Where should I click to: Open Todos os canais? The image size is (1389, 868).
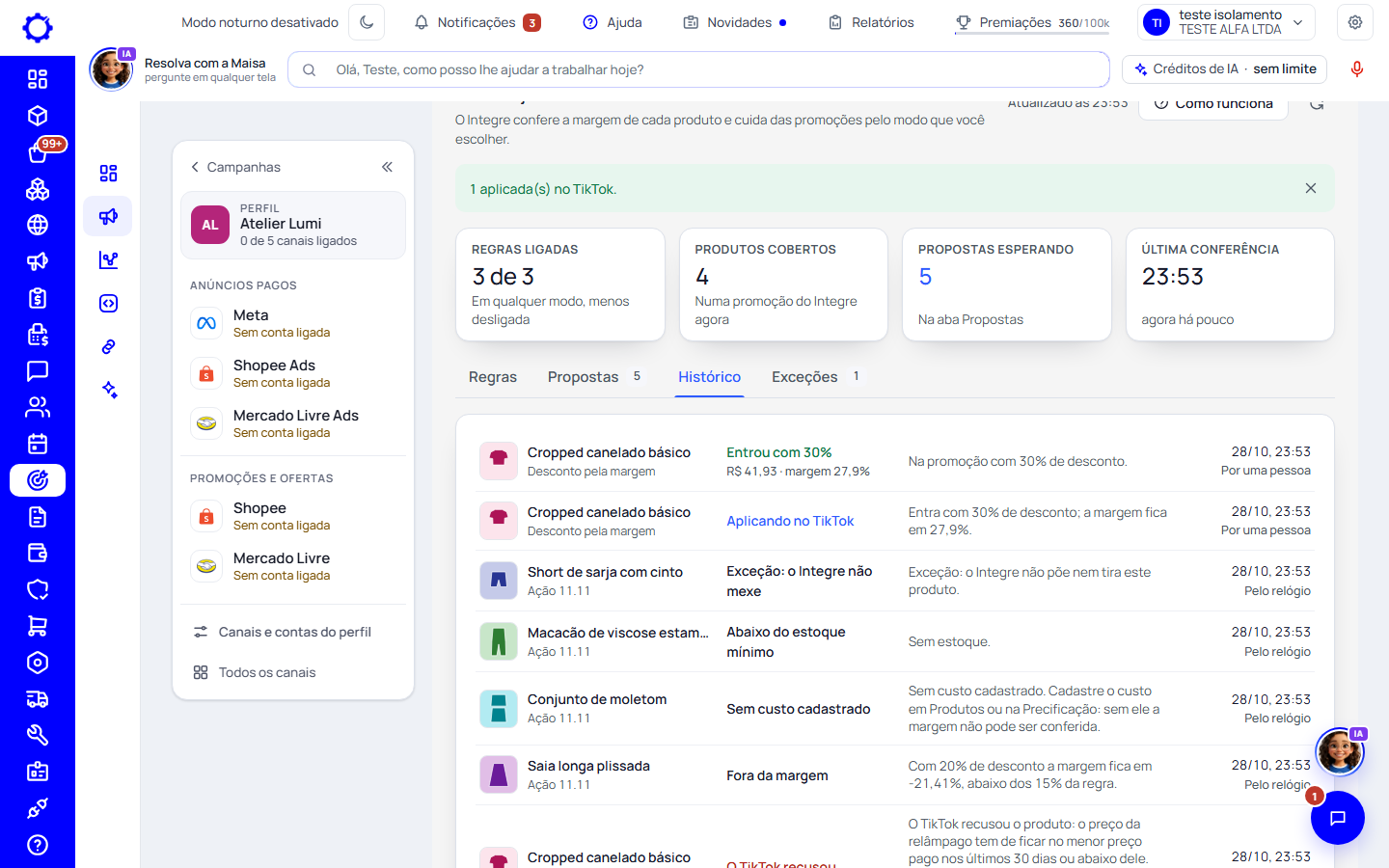pos(293,672)
